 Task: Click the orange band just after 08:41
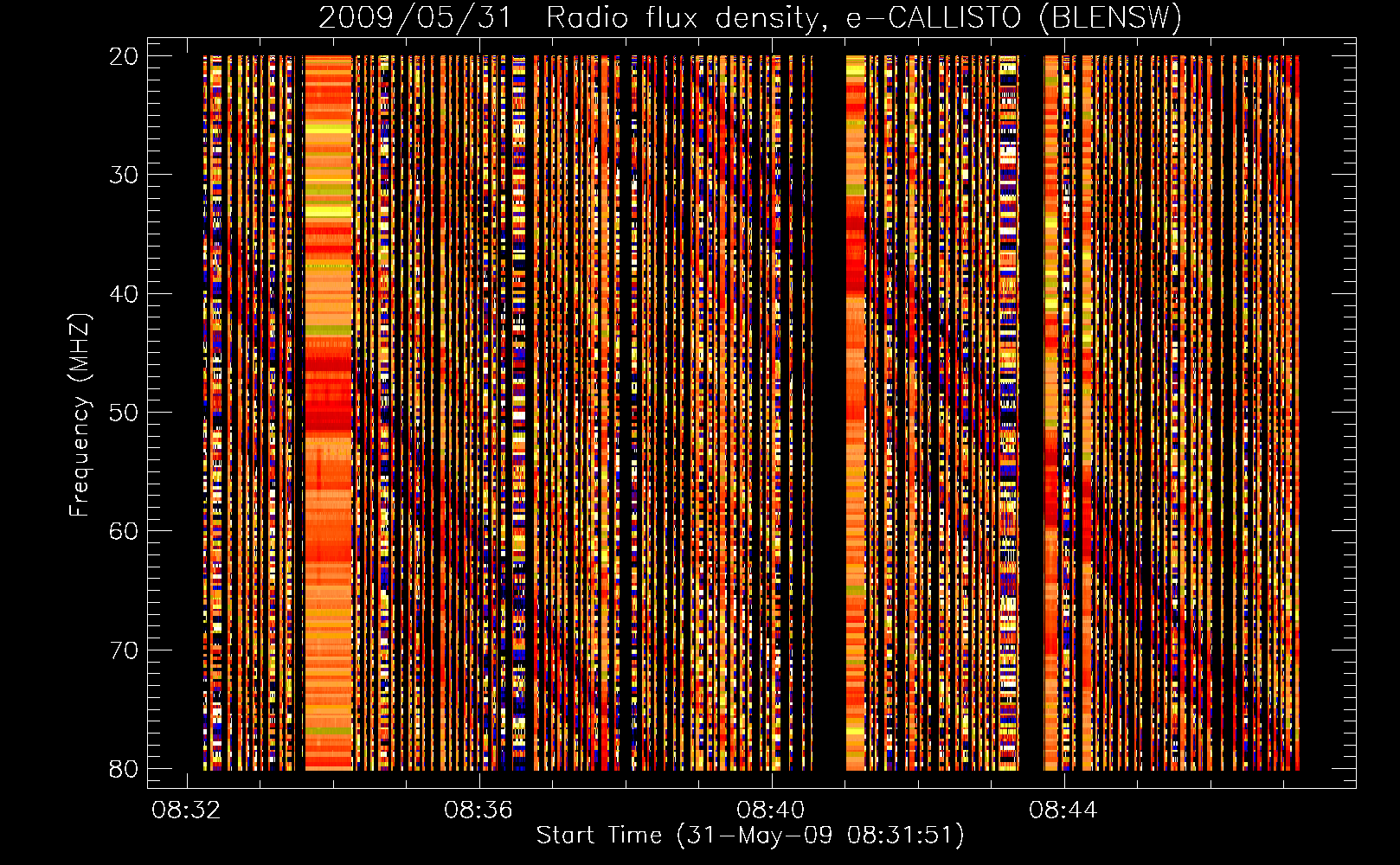click(x=856, y=413)
